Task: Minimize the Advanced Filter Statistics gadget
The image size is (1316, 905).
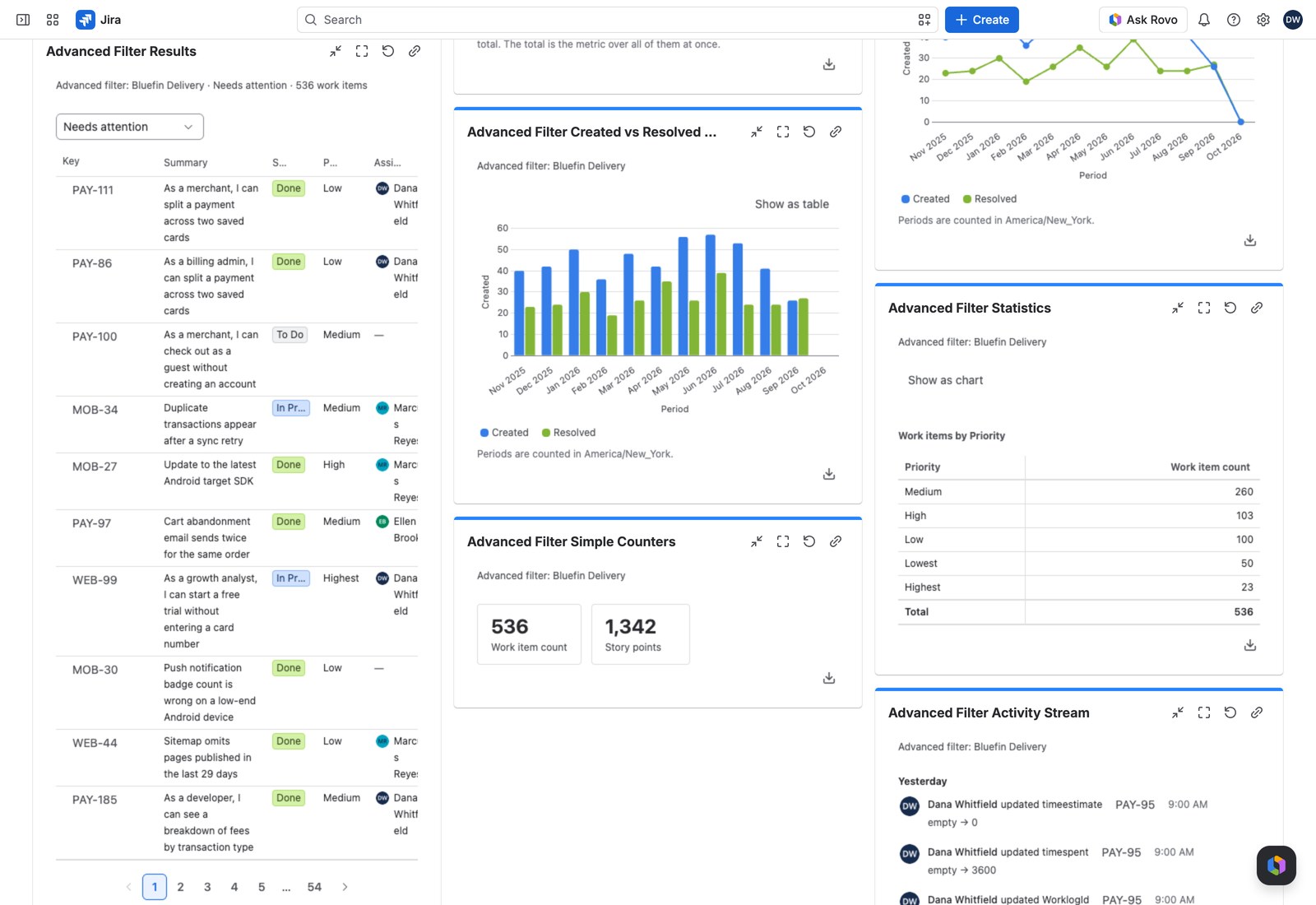Action: point(1178,308)
